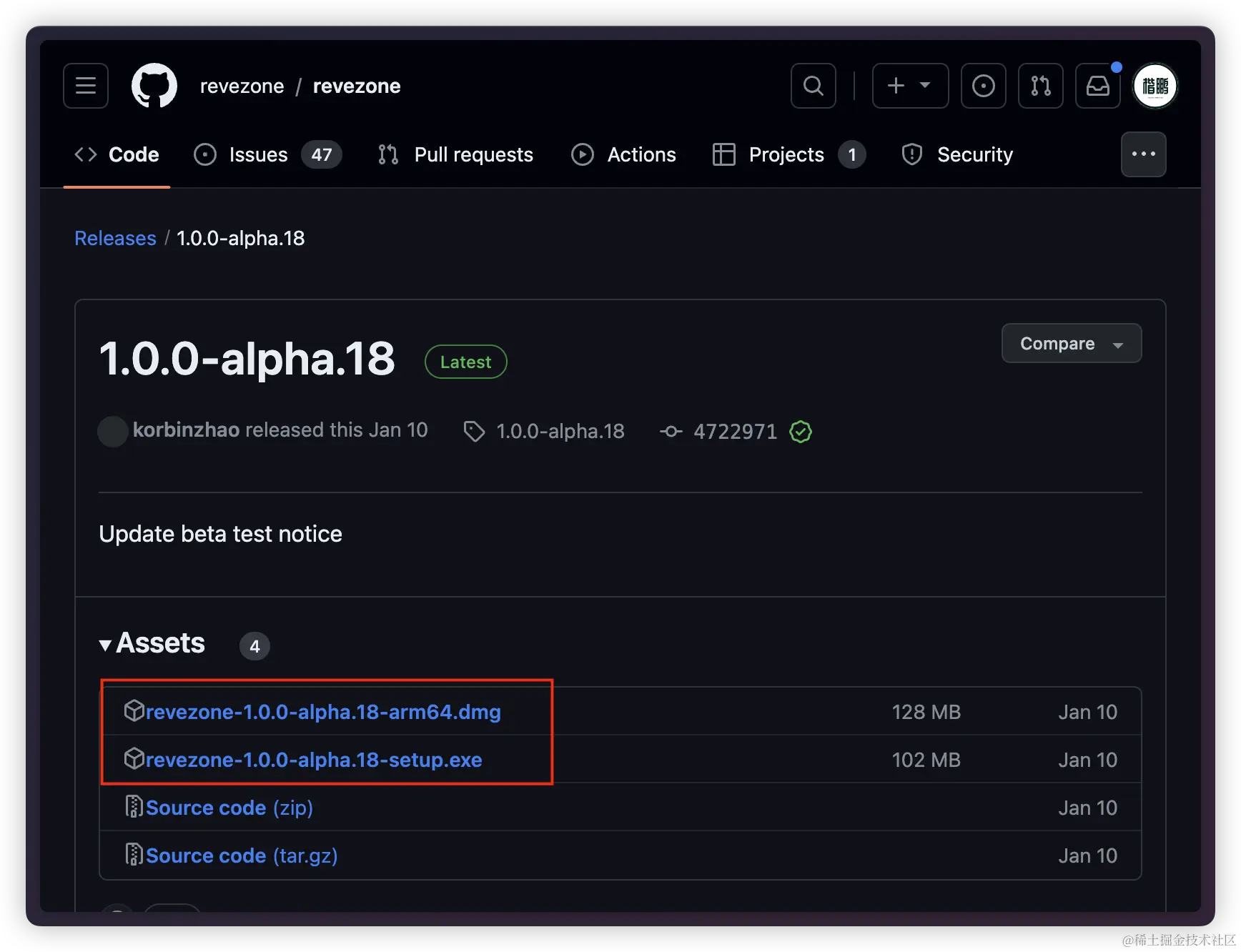Click Jan 10 date in Source code (zip) row
1241x952 pixels.
[1088, 808]
